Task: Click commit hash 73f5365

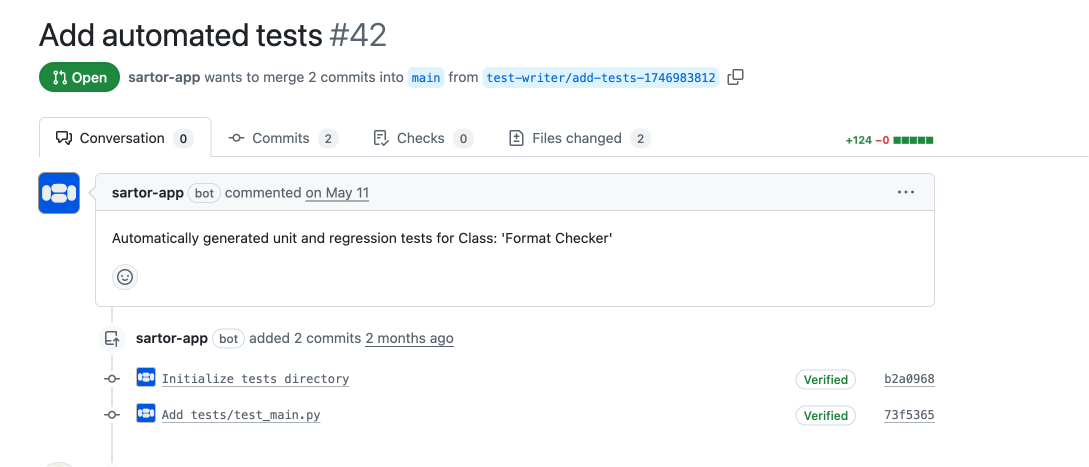Action: (909, 415)
